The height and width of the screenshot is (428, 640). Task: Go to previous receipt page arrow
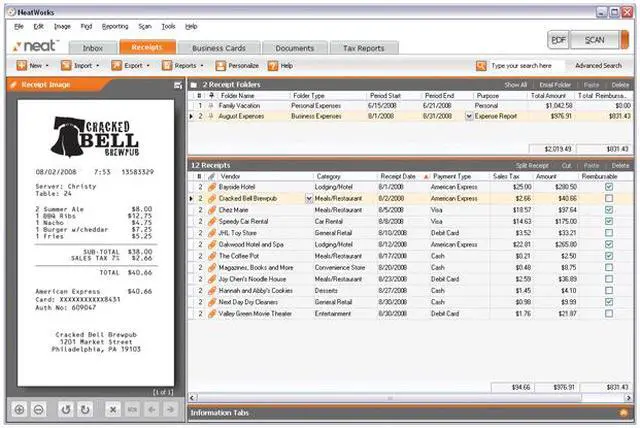(x=152, y=409)
